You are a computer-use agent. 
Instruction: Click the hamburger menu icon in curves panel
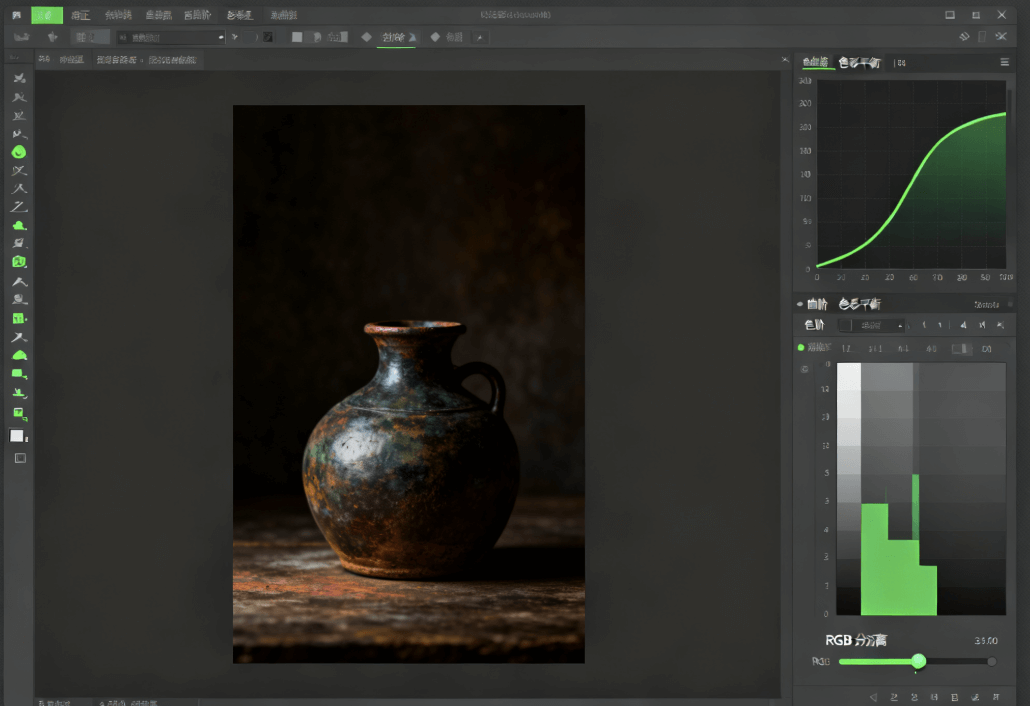(1005, 62)
